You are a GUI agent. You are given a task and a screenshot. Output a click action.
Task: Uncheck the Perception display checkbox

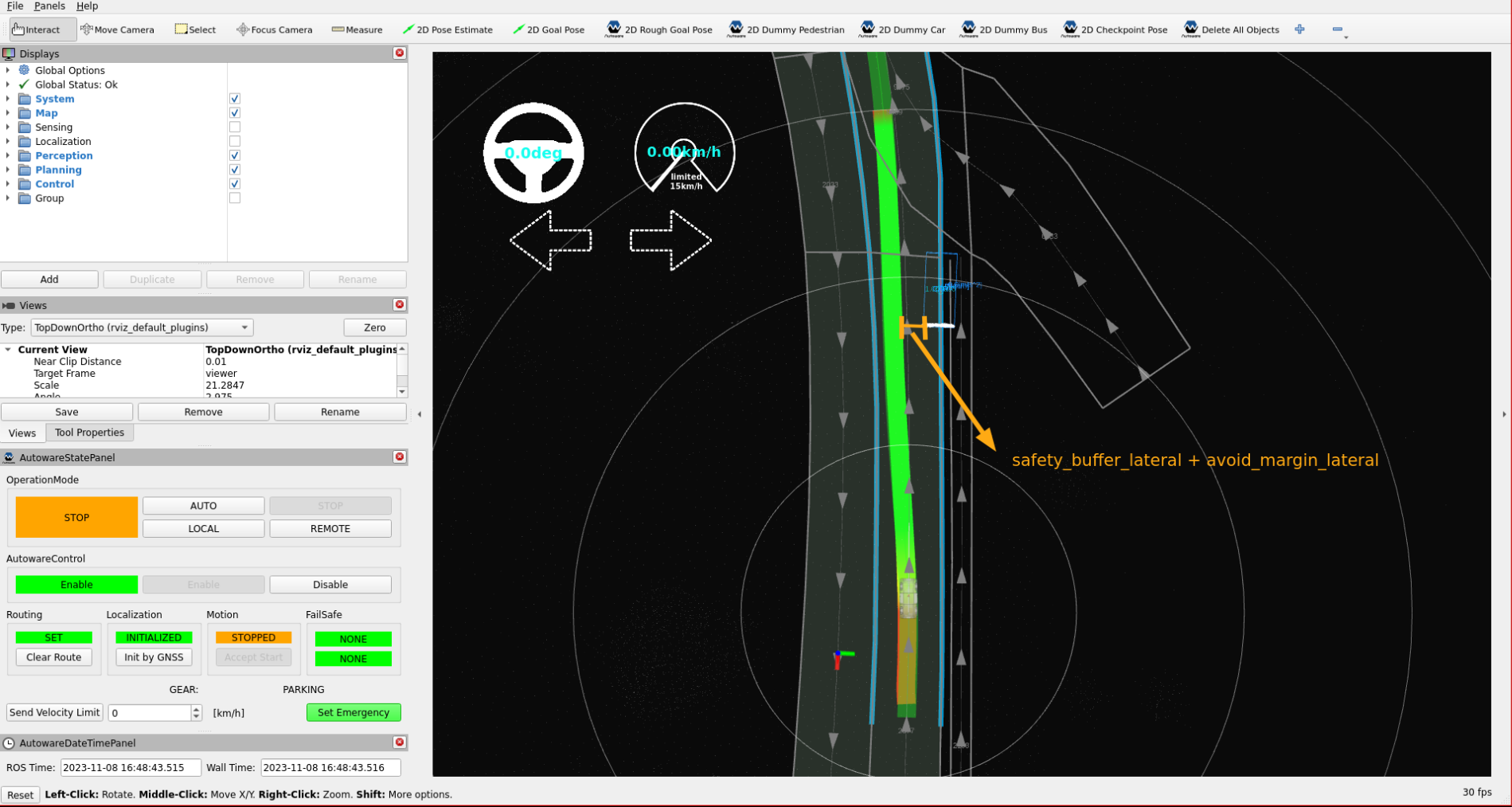235,155
